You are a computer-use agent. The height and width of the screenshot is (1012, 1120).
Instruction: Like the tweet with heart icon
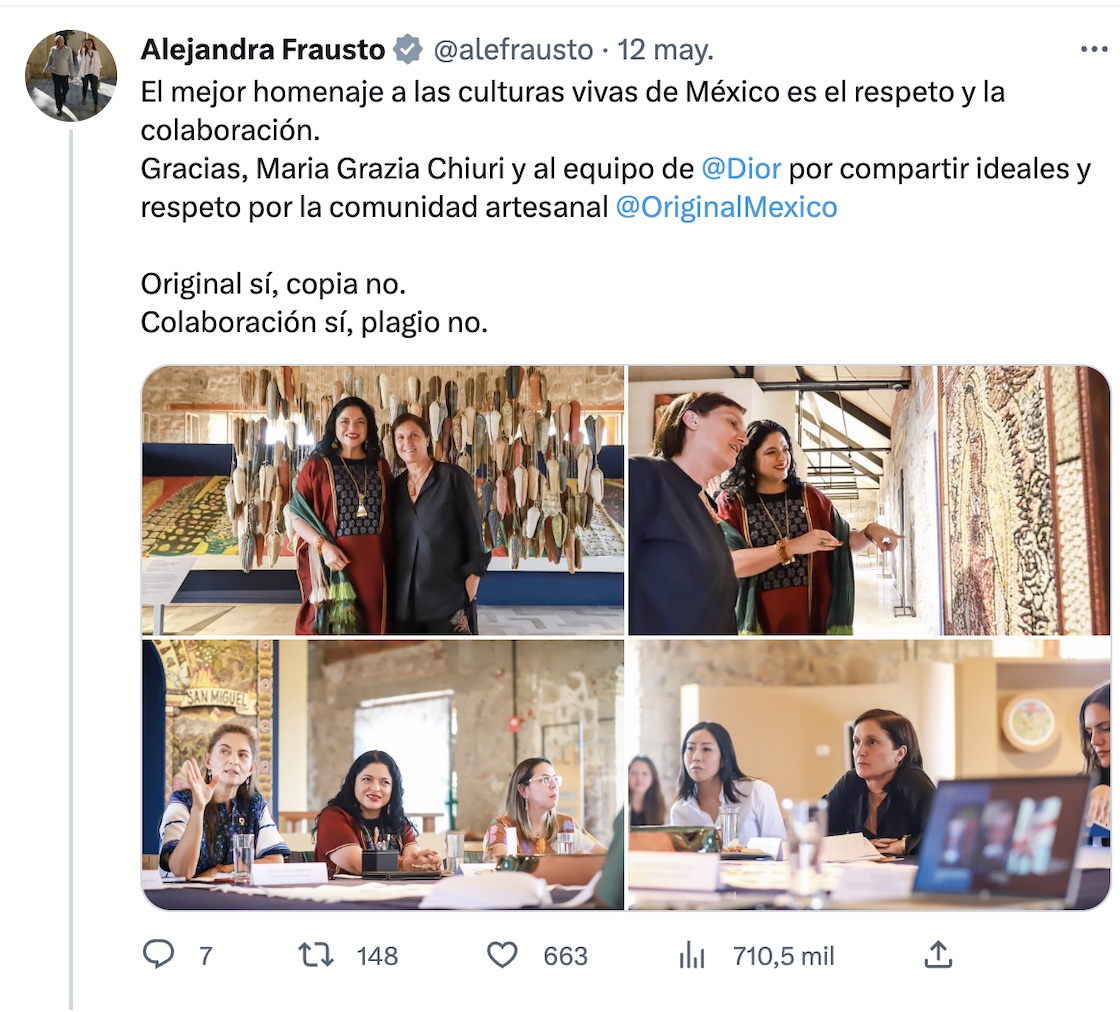502,955
